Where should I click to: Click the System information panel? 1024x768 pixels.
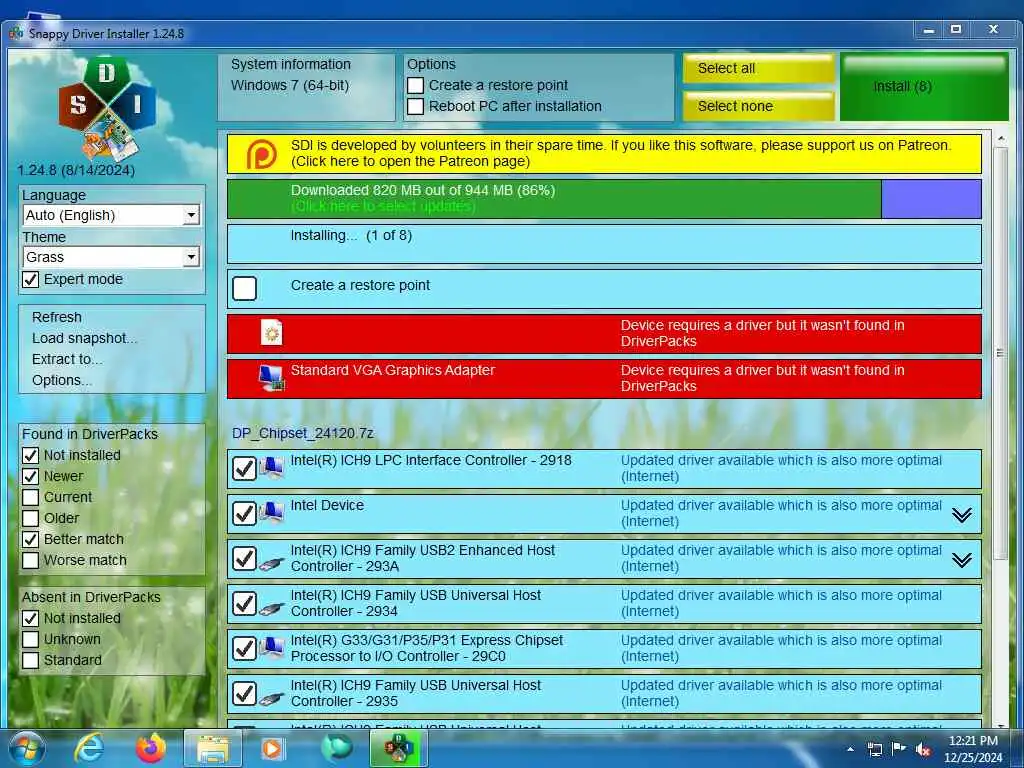coord(306,88)
